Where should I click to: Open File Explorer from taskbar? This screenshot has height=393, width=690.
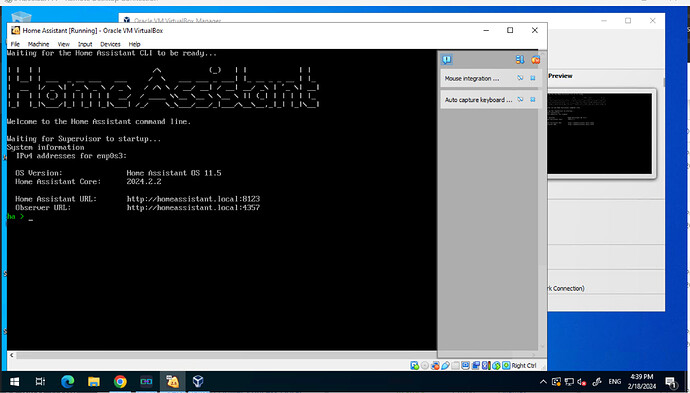point(93,381)
